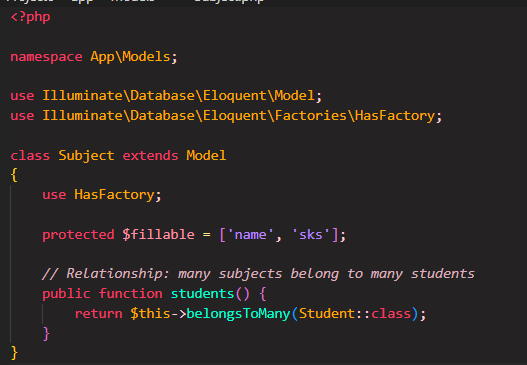Click the 'name' string in the fillable array
This screenshot has height=365, width=527.
coord(251,234)
